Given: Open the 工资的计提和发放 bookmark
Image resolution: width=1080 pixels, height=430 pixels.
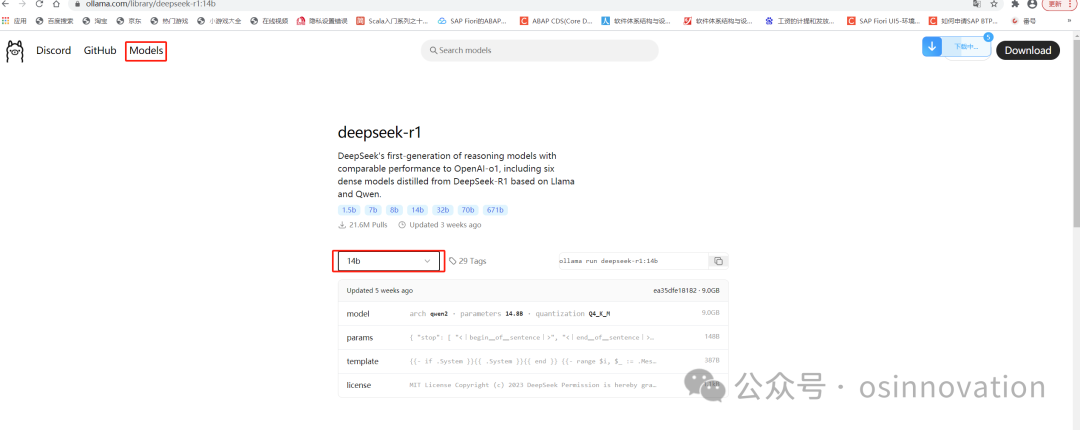Looking at the screenshot, I should [x=800, y=21].
